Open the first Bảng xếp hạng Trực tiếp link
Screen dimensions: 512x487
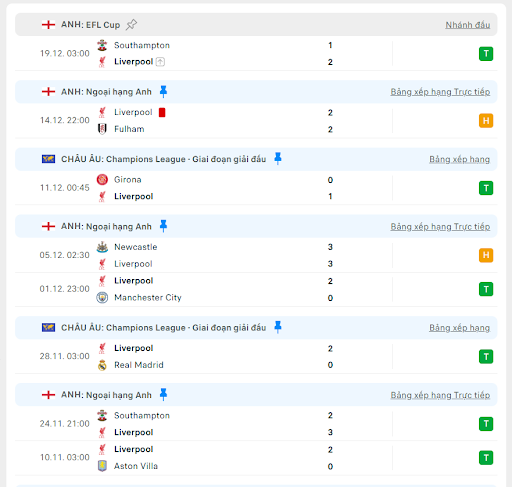[440, 92]
